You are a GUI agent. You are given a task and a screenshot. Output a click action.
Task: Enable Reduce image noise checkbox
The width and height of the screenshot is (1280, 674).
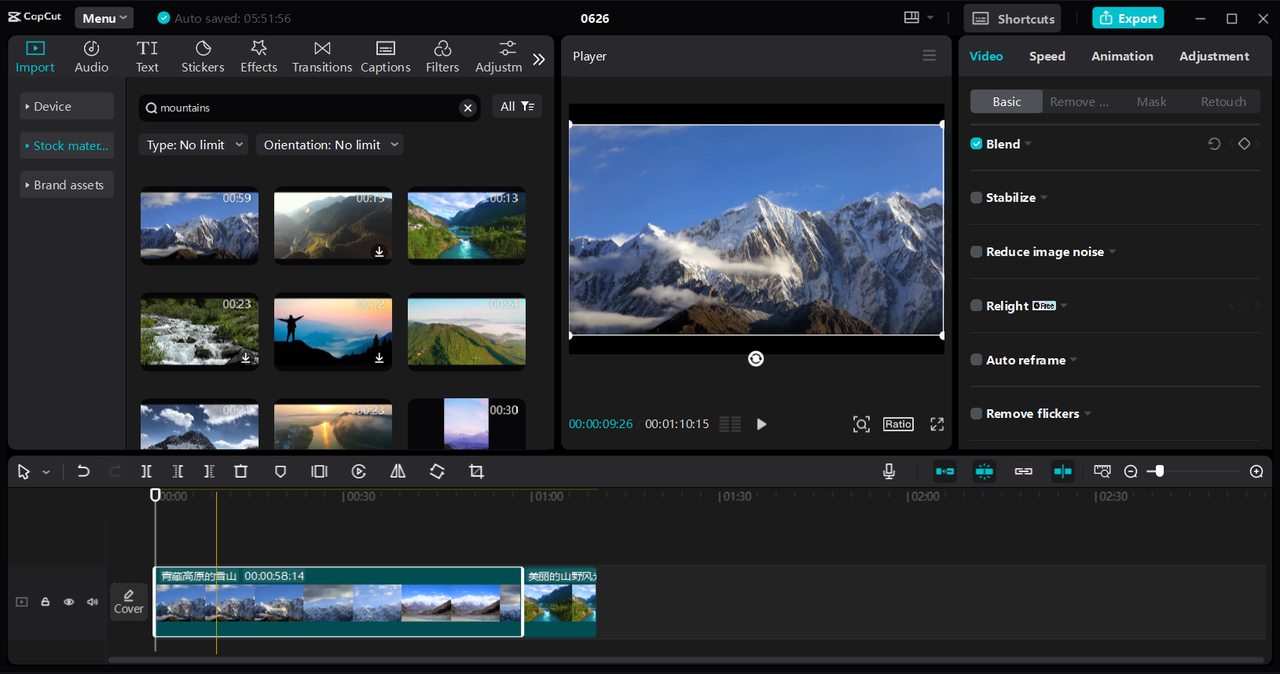pyautogui.click(x=976, y=252)
